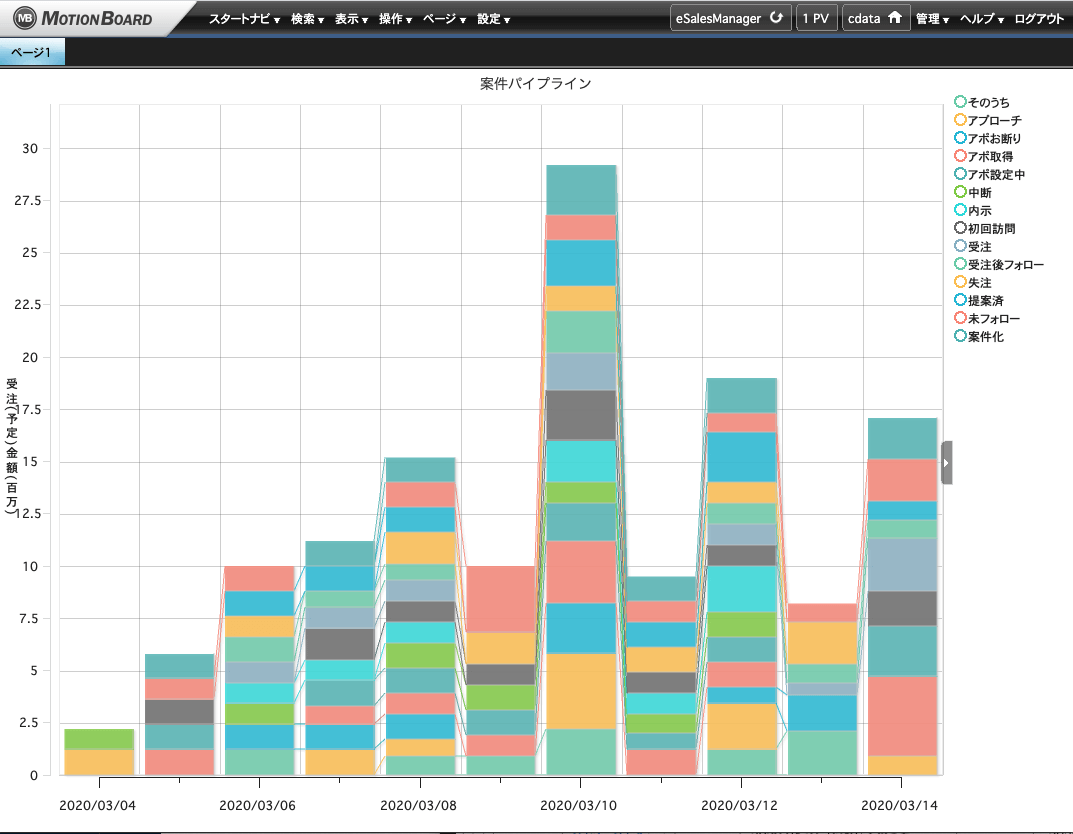The width and height of the screenshot is (1073, 834).
Task: Click the tallest bar for 2020/03/10
Action: click(581, 470)
